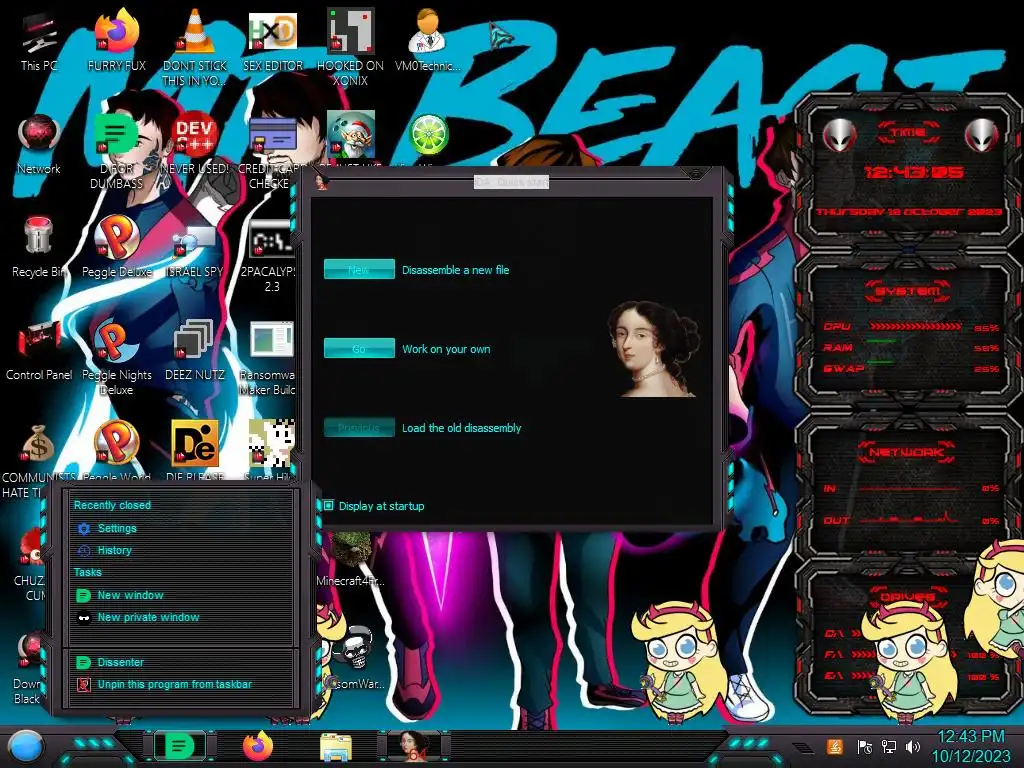Click the IDA Quick start title bar icon

click(x=321, y=182)
